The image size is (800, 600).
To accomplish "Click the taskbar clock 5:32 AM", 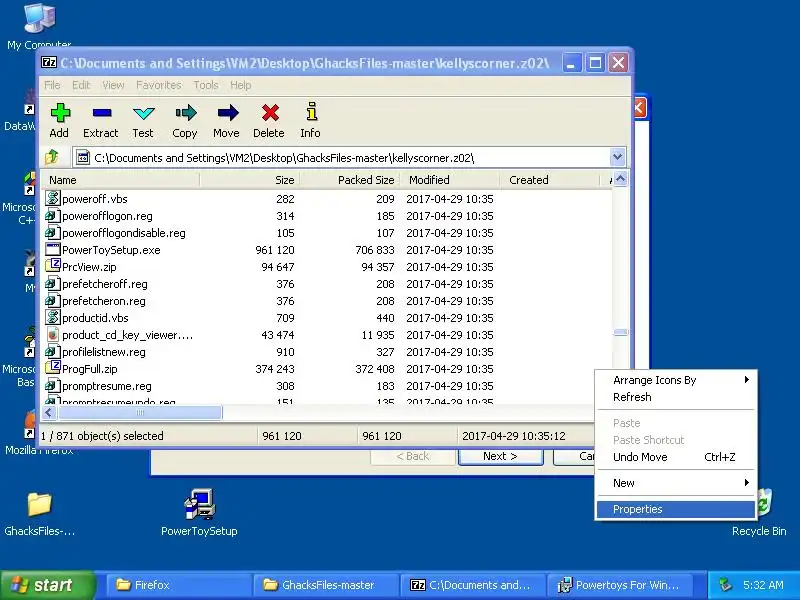I will tap(763, 585).
